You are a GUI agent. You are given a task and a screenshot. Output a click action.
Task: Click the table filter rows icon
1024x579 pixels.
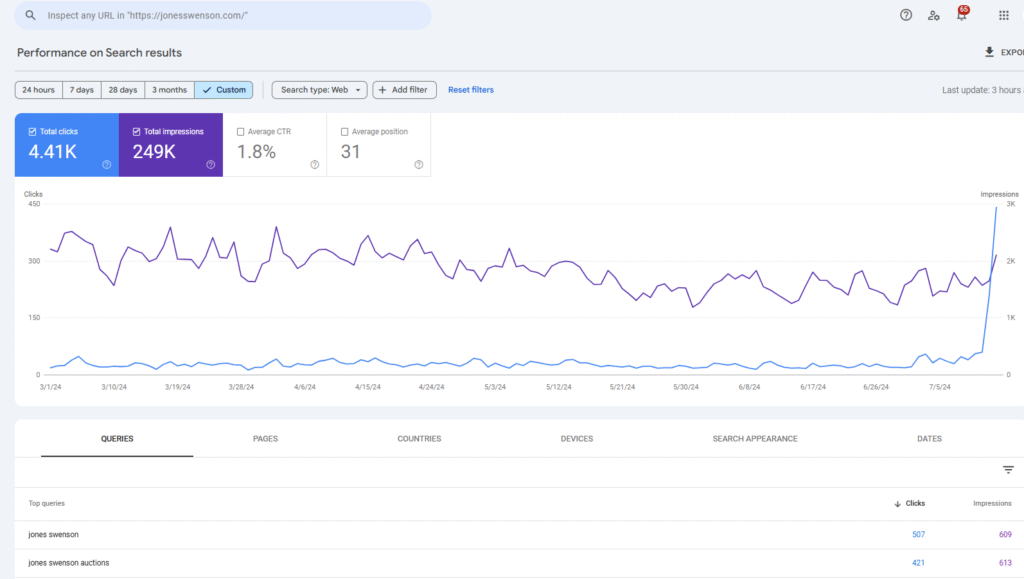[1008, 470]
